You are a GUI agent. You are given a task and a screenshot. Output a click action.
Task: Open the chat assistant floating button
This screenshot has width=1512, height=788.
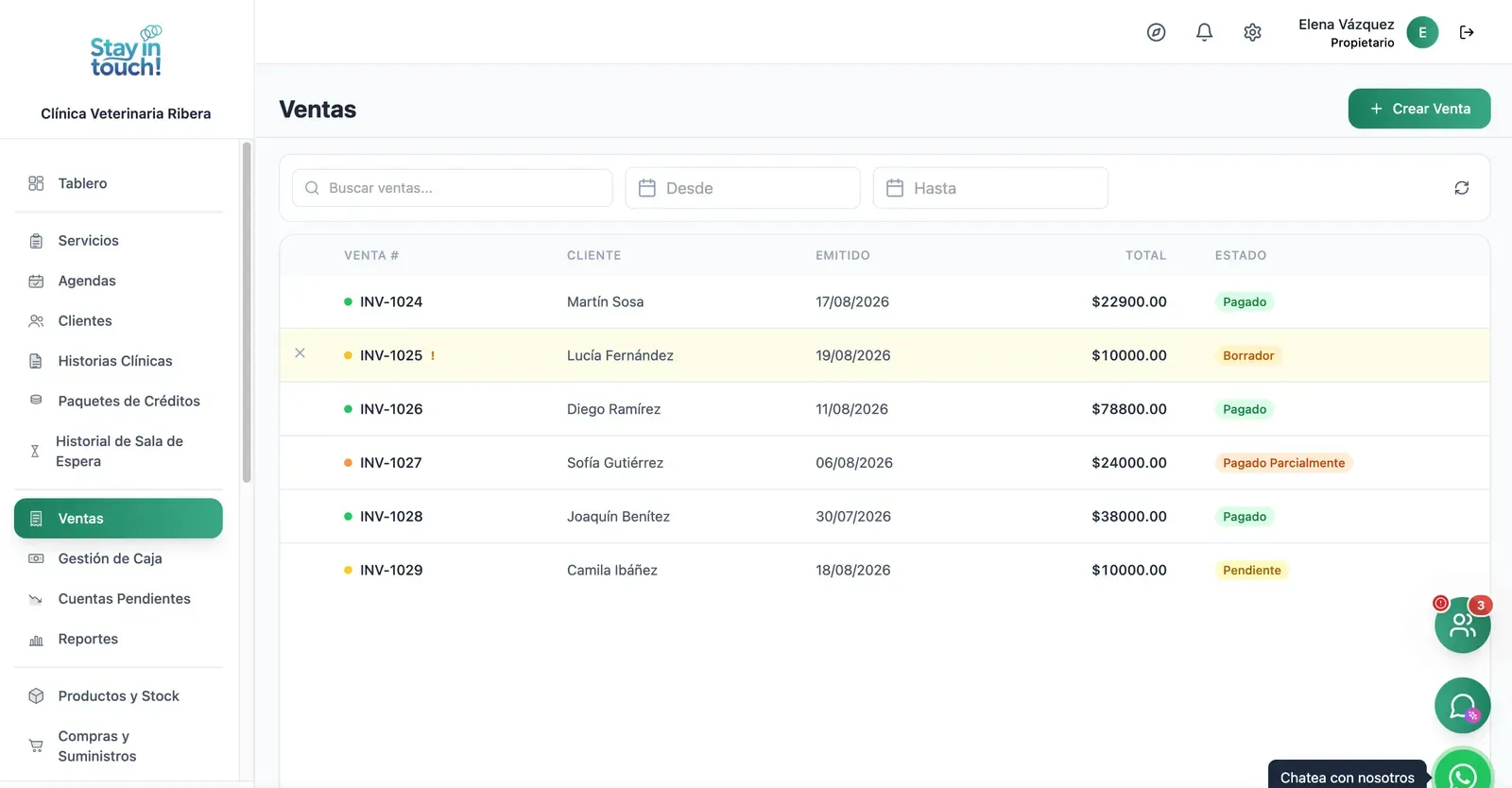1462,706
